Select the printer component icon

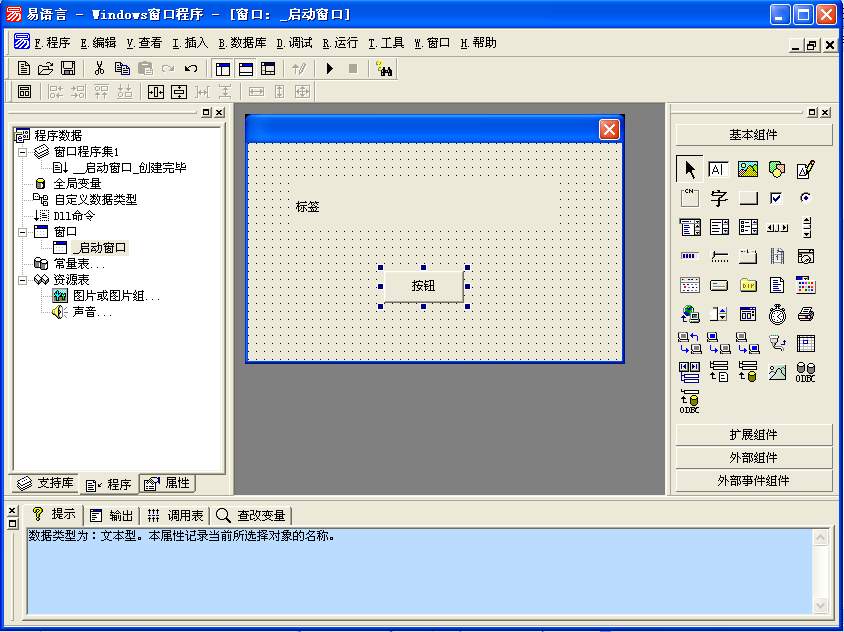click(x=806, y=314)
